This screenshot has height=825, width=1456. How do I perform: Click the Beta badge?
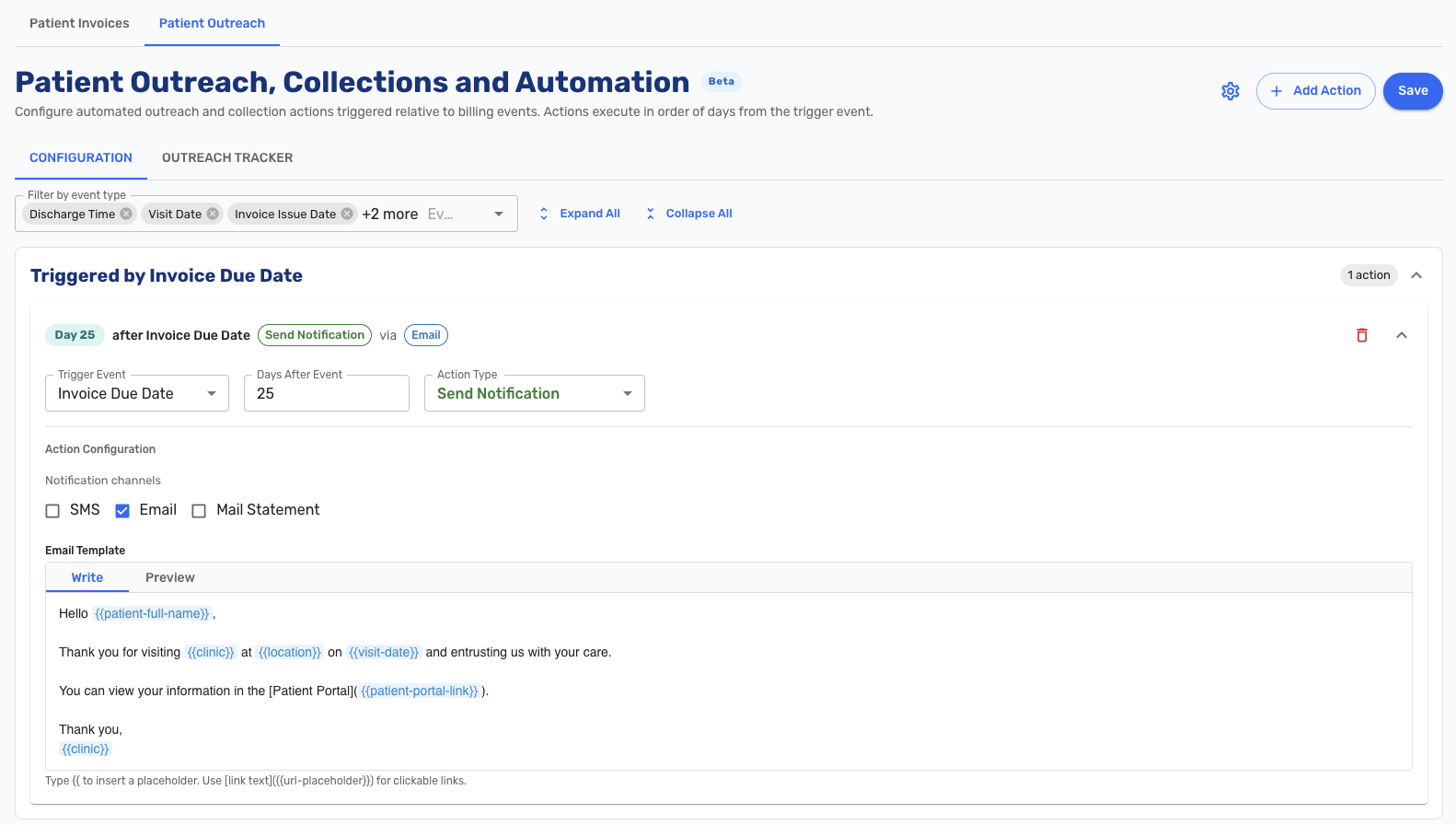[x=722, y=82]
